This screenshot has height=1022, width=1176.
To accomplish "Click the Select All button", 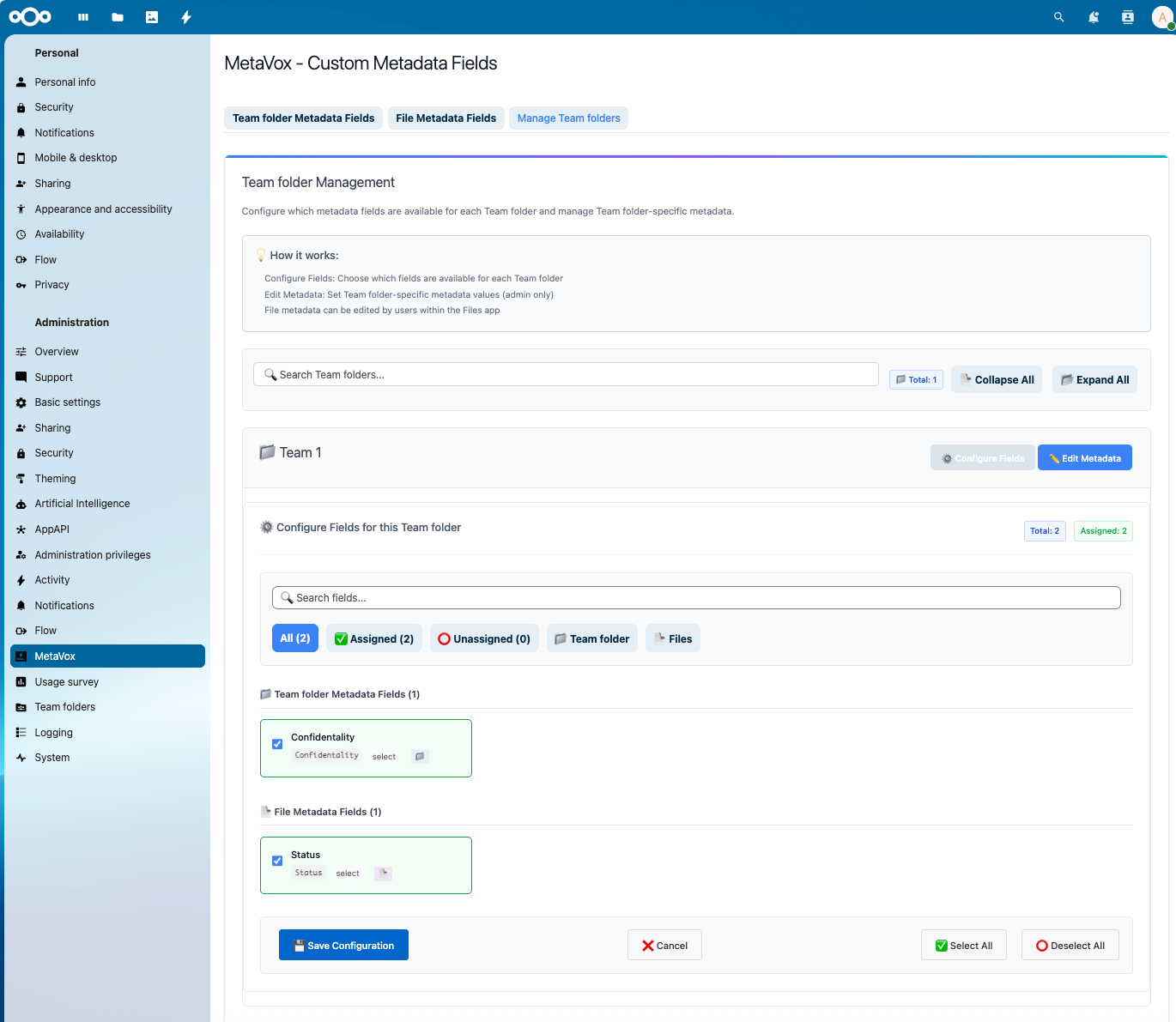I will pyautogui.click(x=964, y=945).
